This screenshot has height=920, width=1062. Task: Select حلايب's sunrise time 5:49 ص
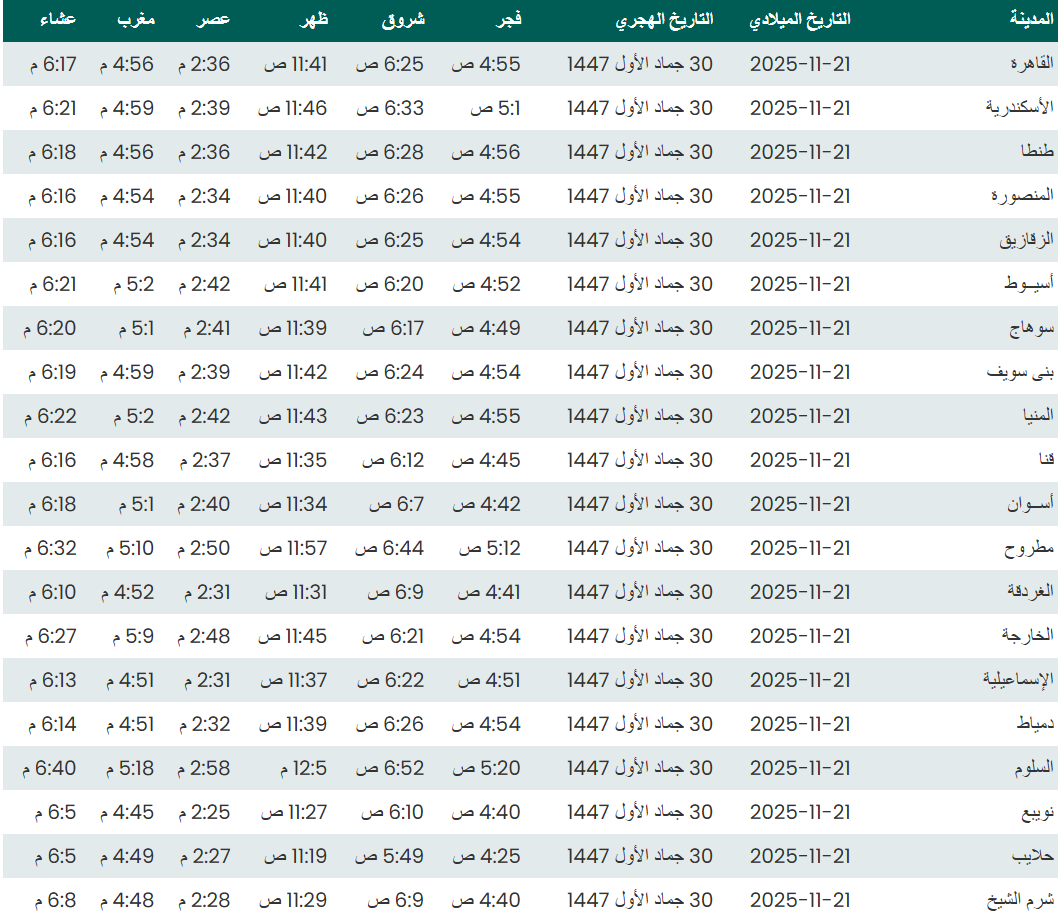pyautogui.click(x=390, y=856)
